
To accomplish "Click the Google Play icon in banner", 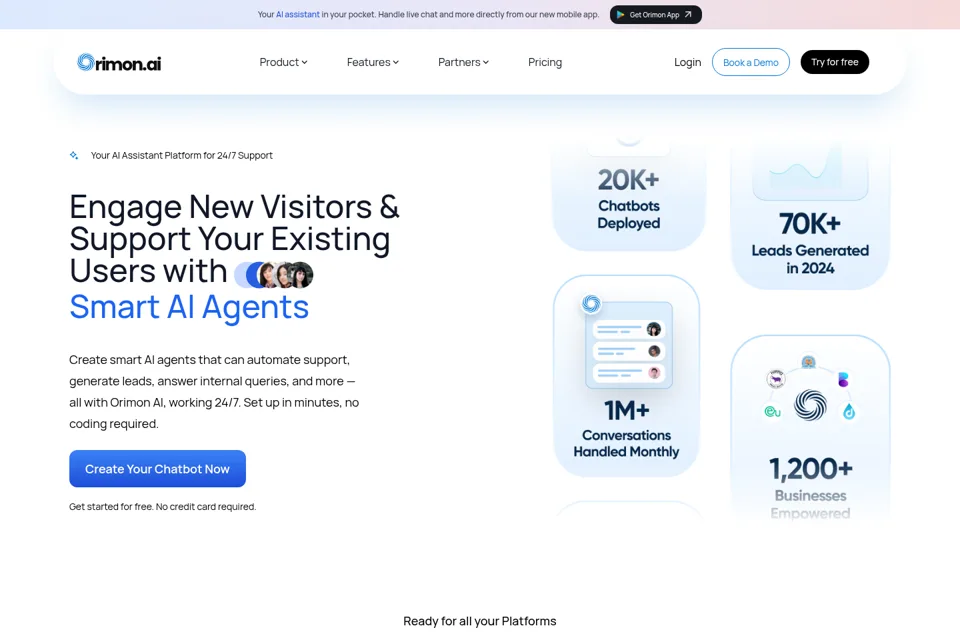I will (x=621, y=15).
